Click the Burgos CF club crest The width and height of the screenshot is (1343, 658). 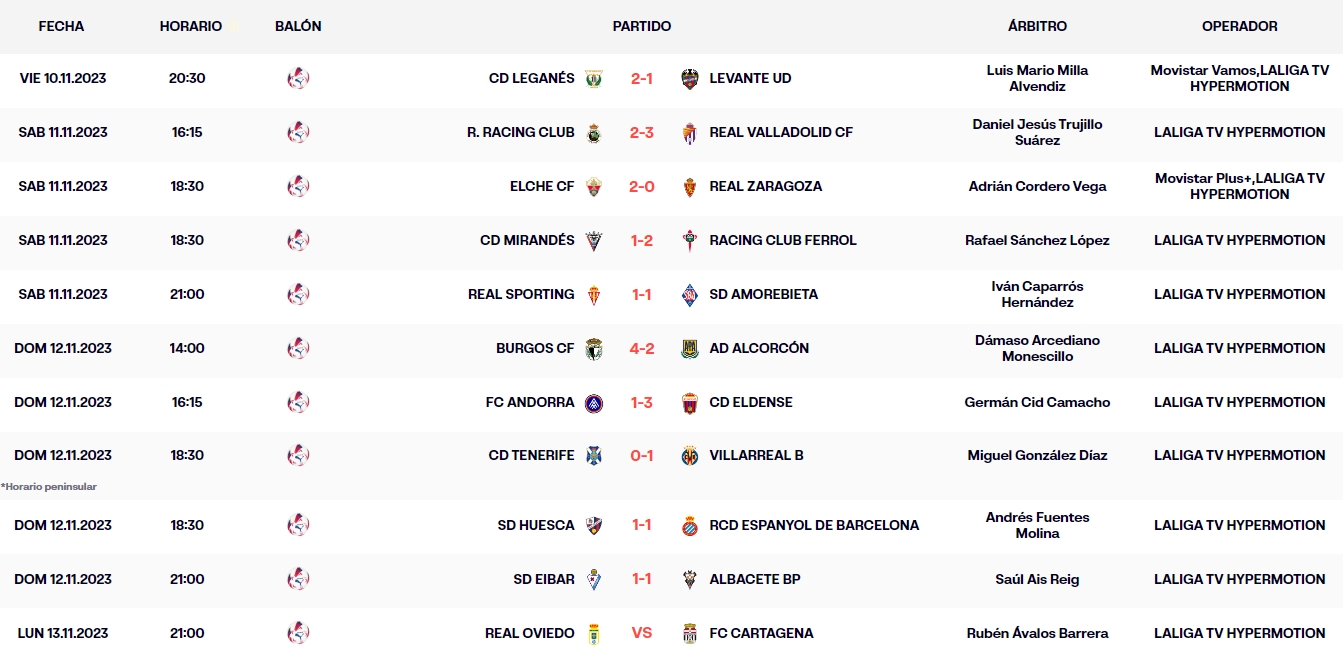(594, 348)
